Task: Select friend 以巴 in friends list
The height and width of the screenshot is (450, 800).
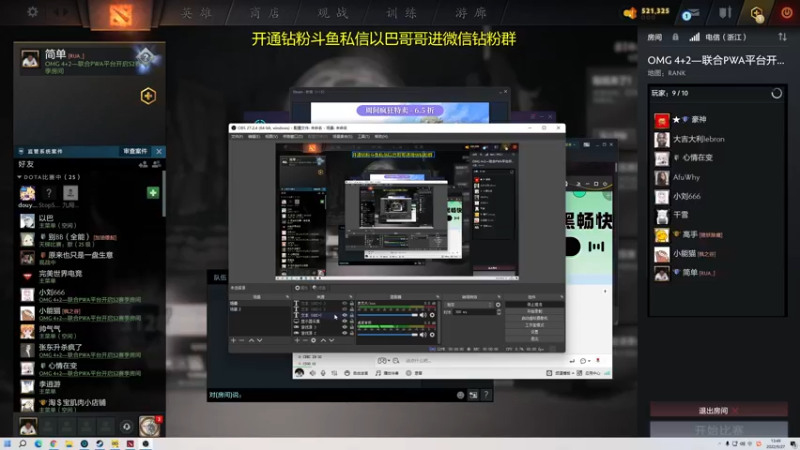Action: click(x=89, y=221)
